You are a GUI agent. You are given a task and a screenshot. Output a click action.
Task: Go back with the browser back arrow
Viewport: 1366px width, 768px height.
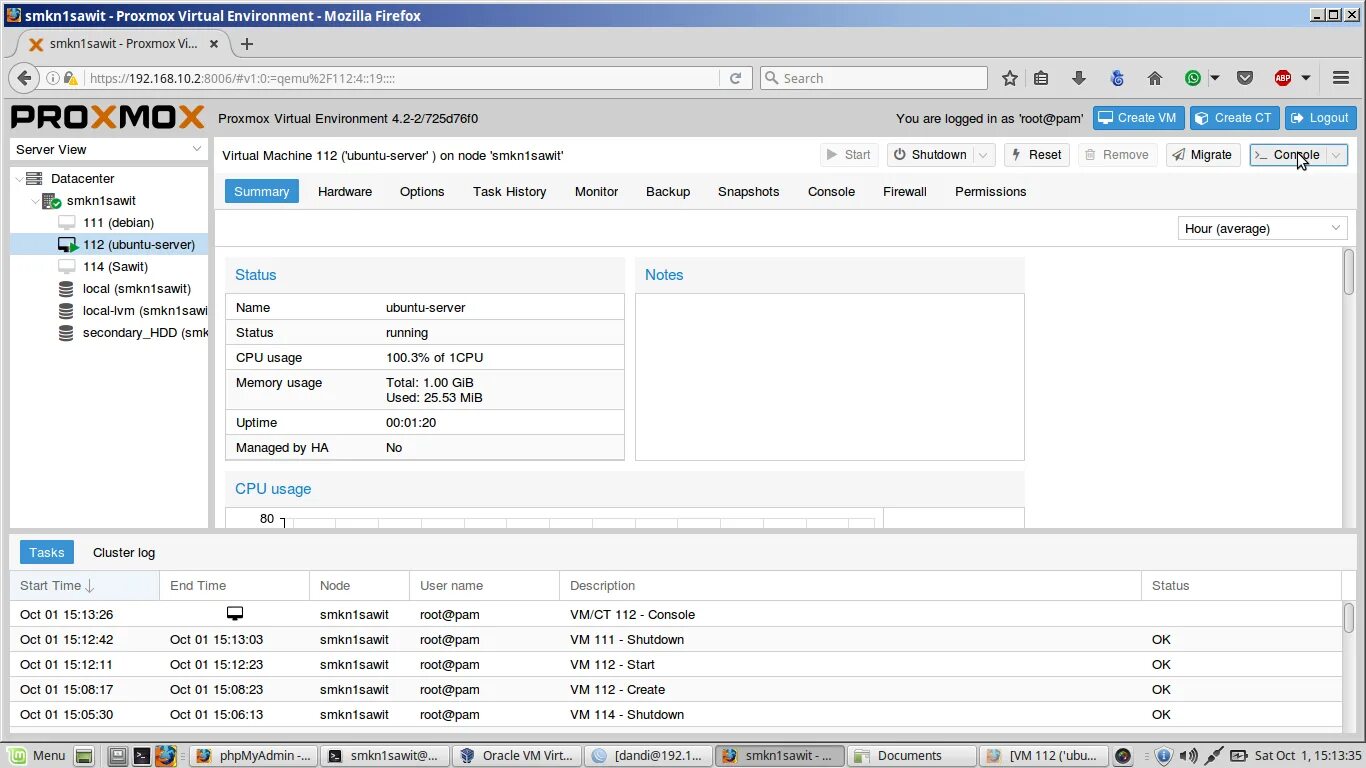pos(24,78)
